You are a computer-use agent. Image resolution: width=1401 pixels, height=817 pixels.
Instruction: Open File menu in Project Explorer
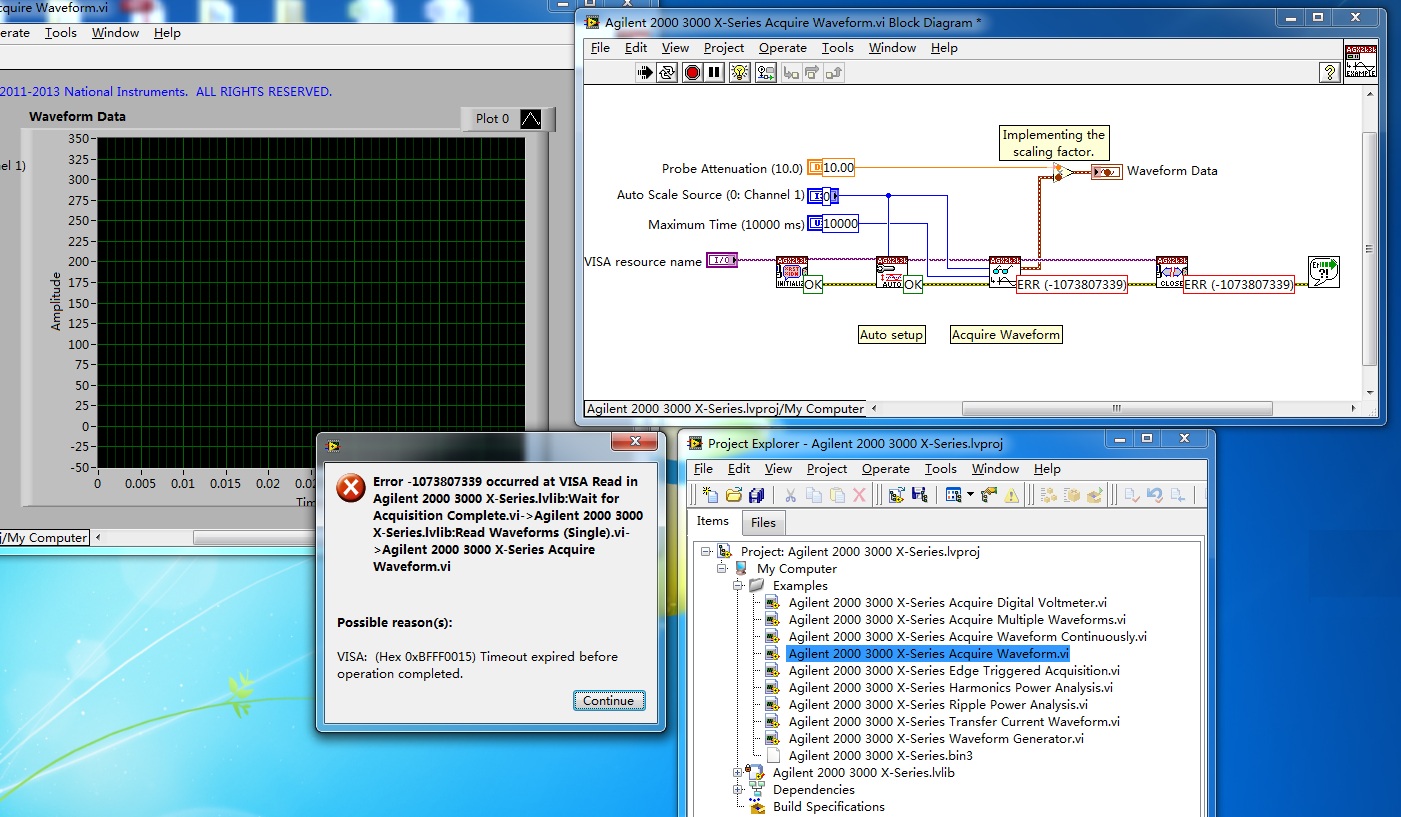(x=703, y=468)
